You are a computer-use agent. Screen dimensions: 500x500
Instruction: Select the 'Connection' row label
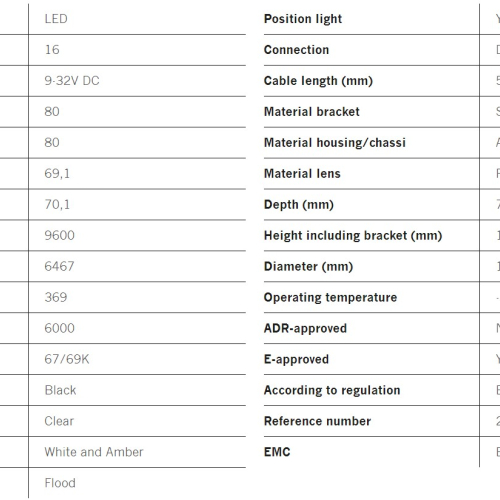tap(296, 50)
